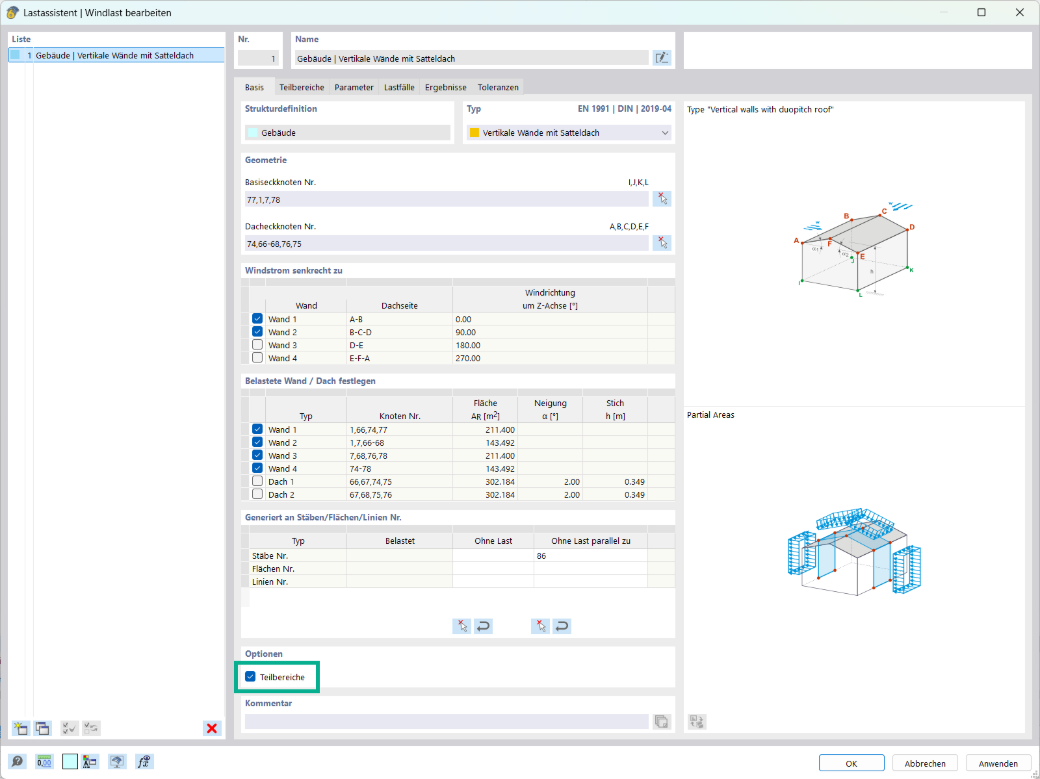Click the Abbrechen button
This screenshot has width=1040, height=779.
pyautogui.click(x=925, y=763)
